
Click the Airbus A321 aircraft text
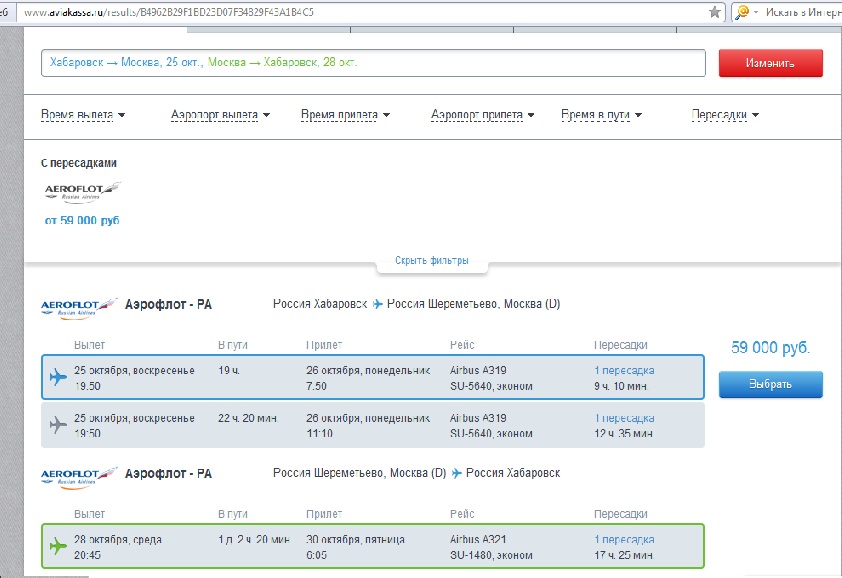[x=478, y=539]
